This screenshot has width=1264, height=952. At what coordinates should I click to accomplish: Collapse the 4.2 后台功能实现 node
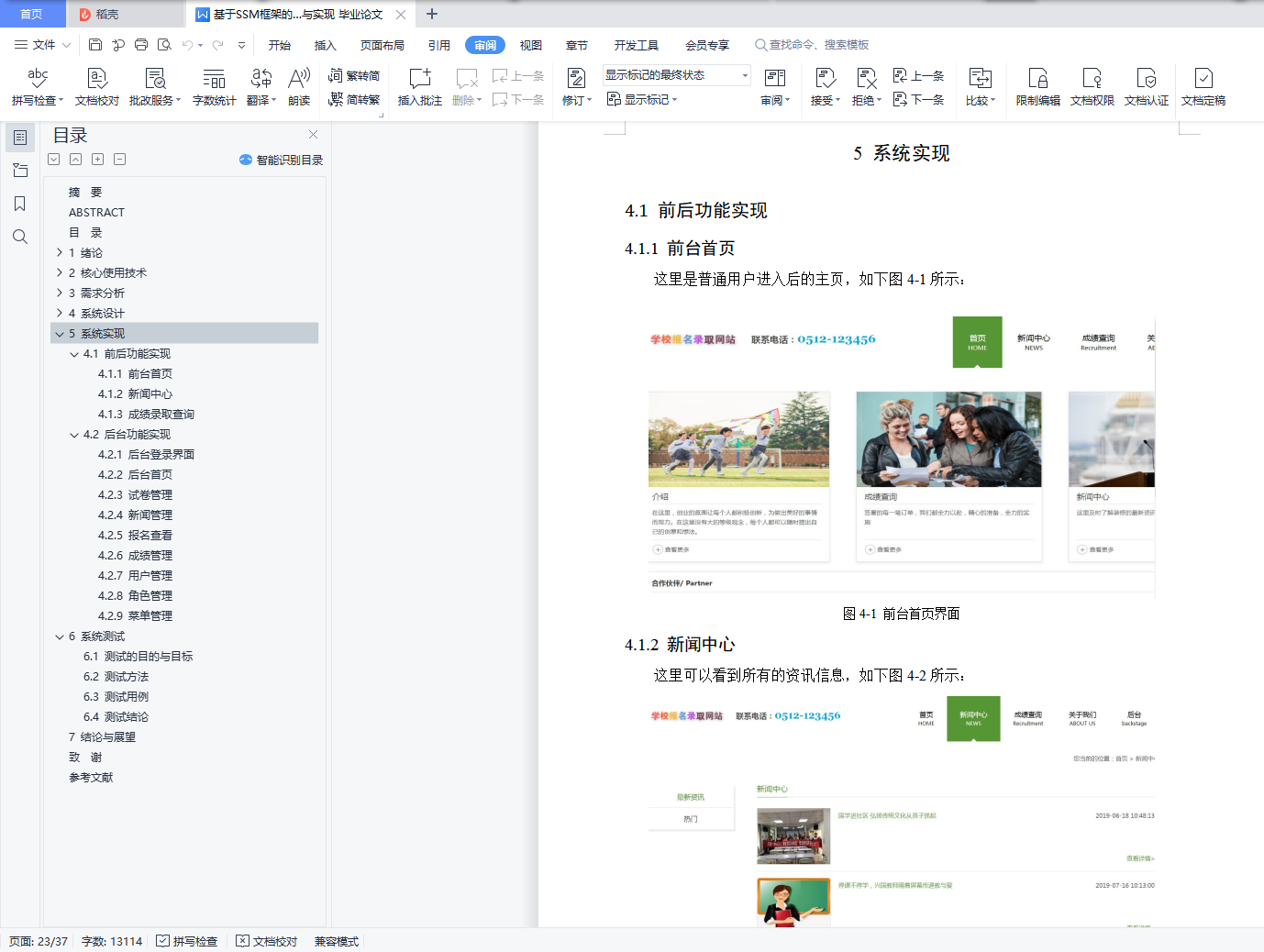tap(74, 435)
